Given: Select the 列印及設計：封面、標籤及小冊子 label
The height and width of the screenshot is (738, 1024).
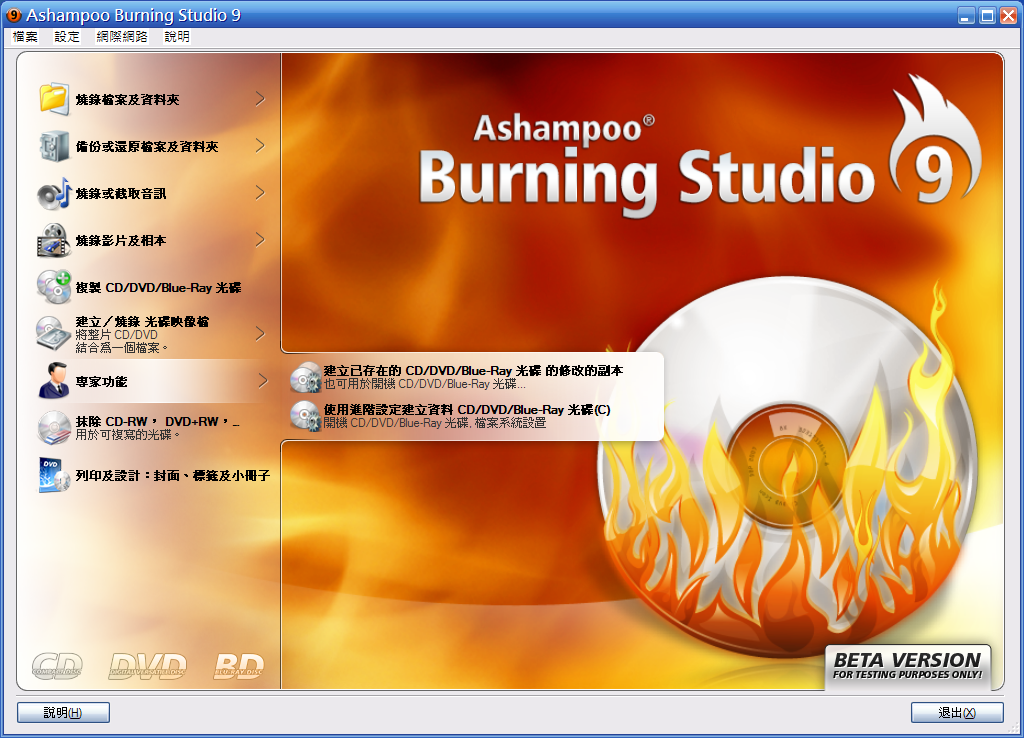Looking at the screenshot, I should pos(172,476).
